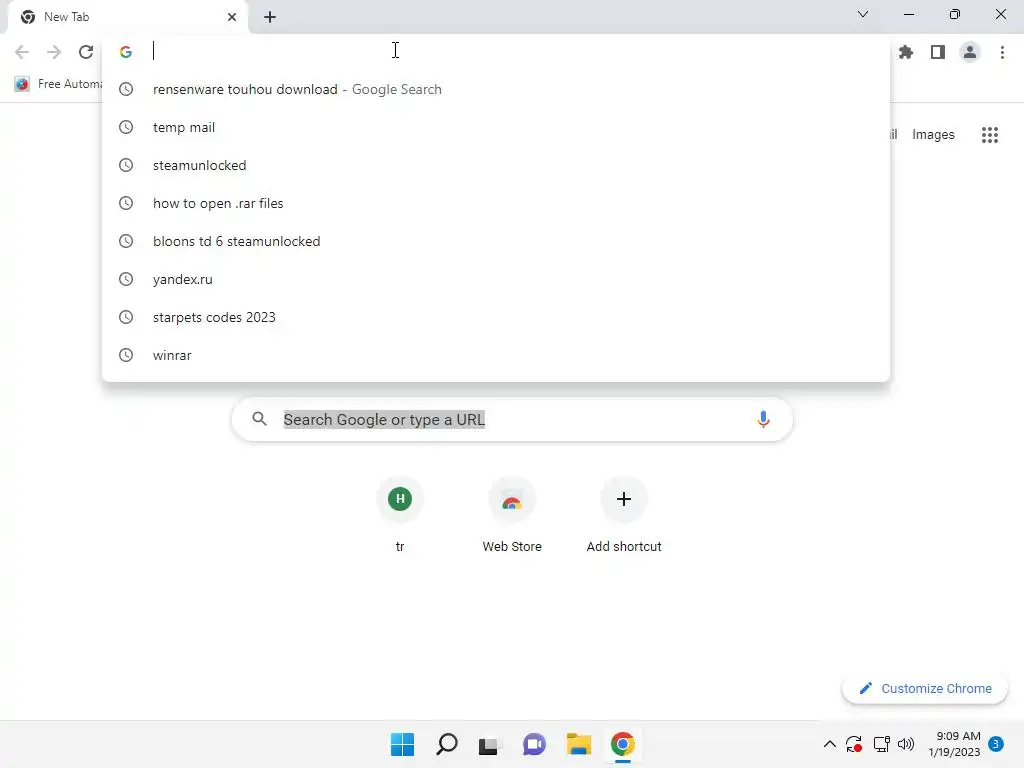Open Windows taskbar search
This screenshot has width=1024, height=768.
[447, 744]
